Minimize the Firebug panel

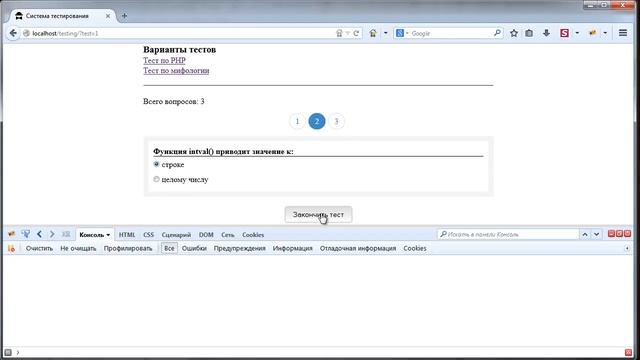[611, 234]
